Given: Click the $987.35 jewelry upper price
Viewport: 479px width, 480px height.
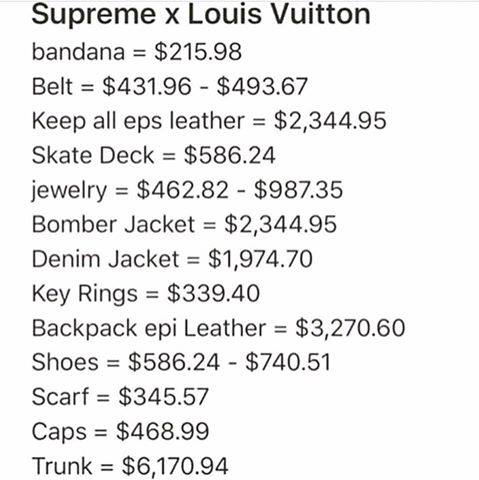Looking at the screenshot, I should click(x=298, y=190).
